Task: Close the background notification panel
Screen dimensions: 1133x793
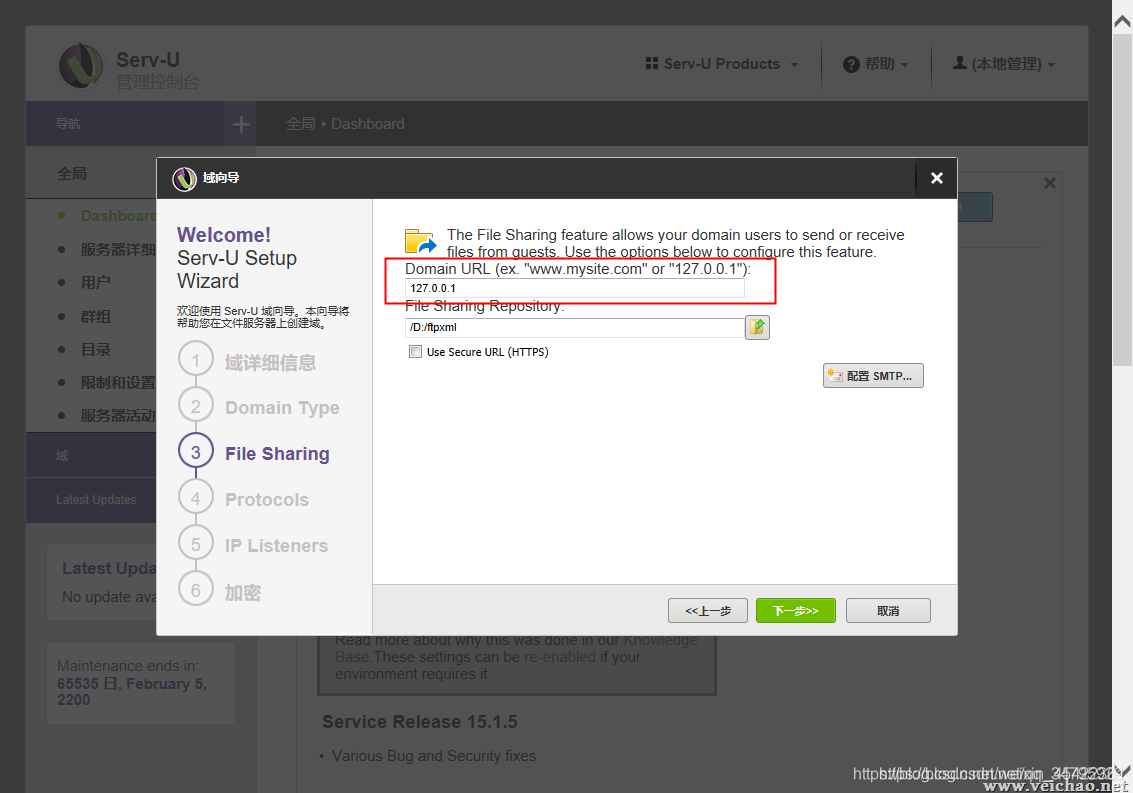Action: (x=1050, y=183)
